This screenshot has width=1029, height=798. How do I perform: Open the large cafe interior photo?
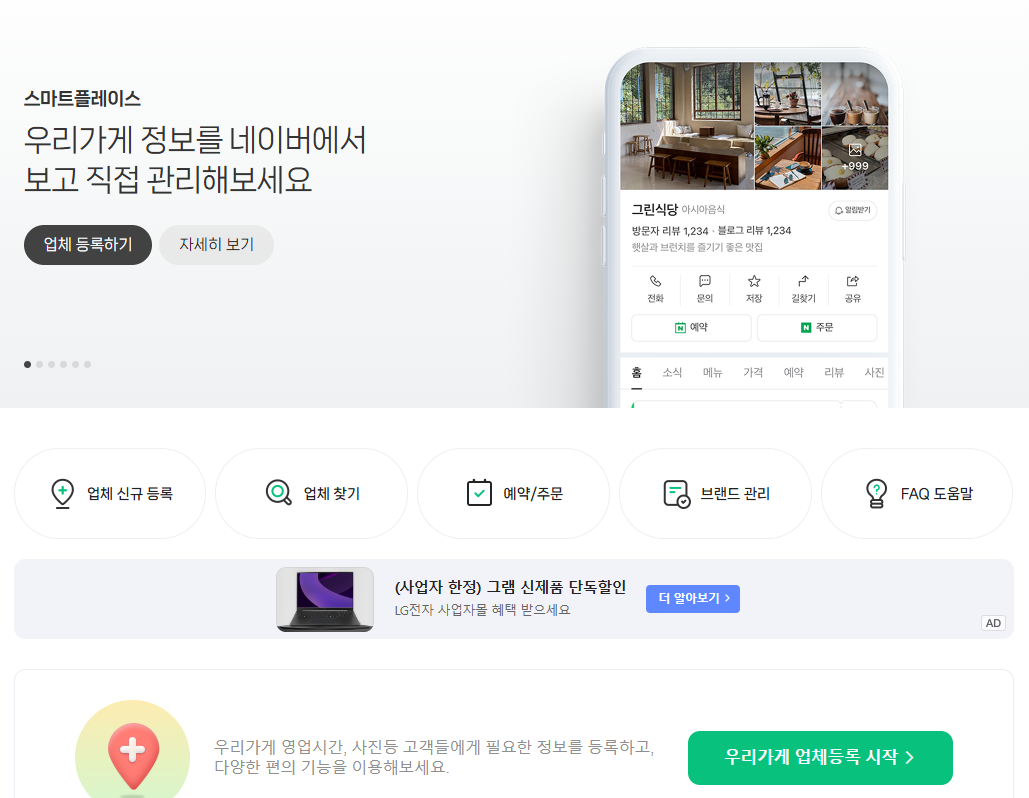point(687,126)
